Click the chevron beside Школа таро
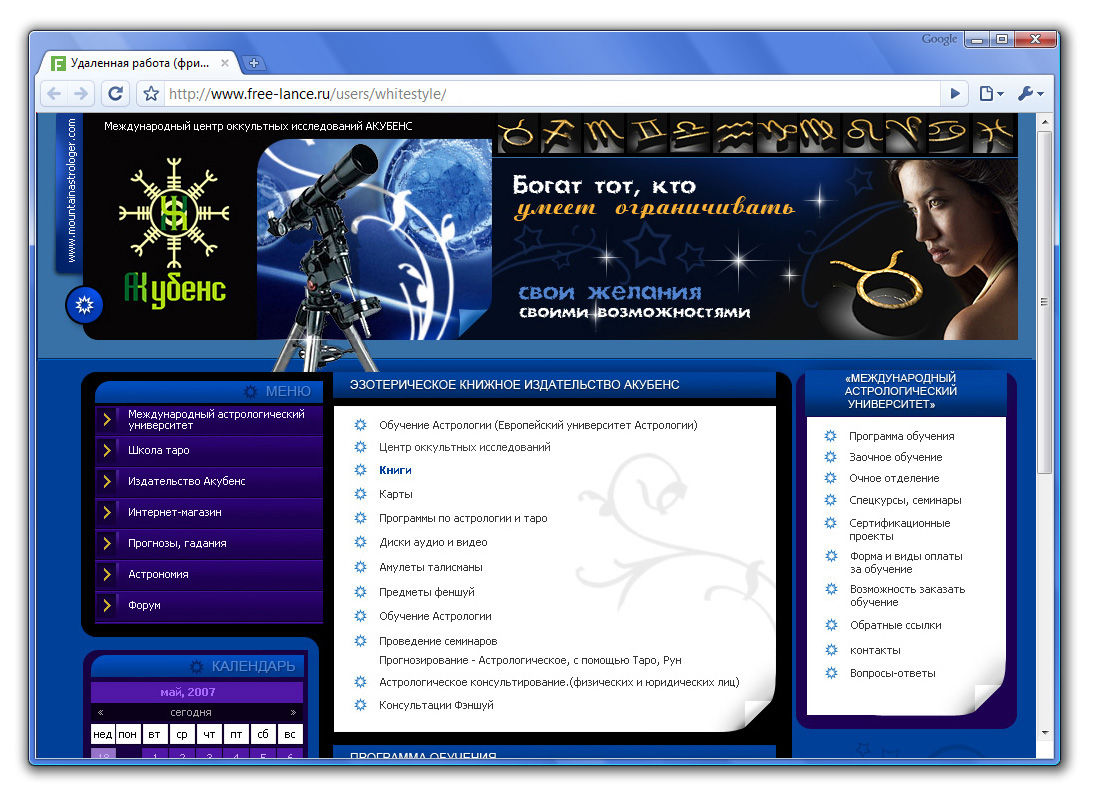Image resolution: width=1093 pixels, height=800 pixels. point(107,450)
